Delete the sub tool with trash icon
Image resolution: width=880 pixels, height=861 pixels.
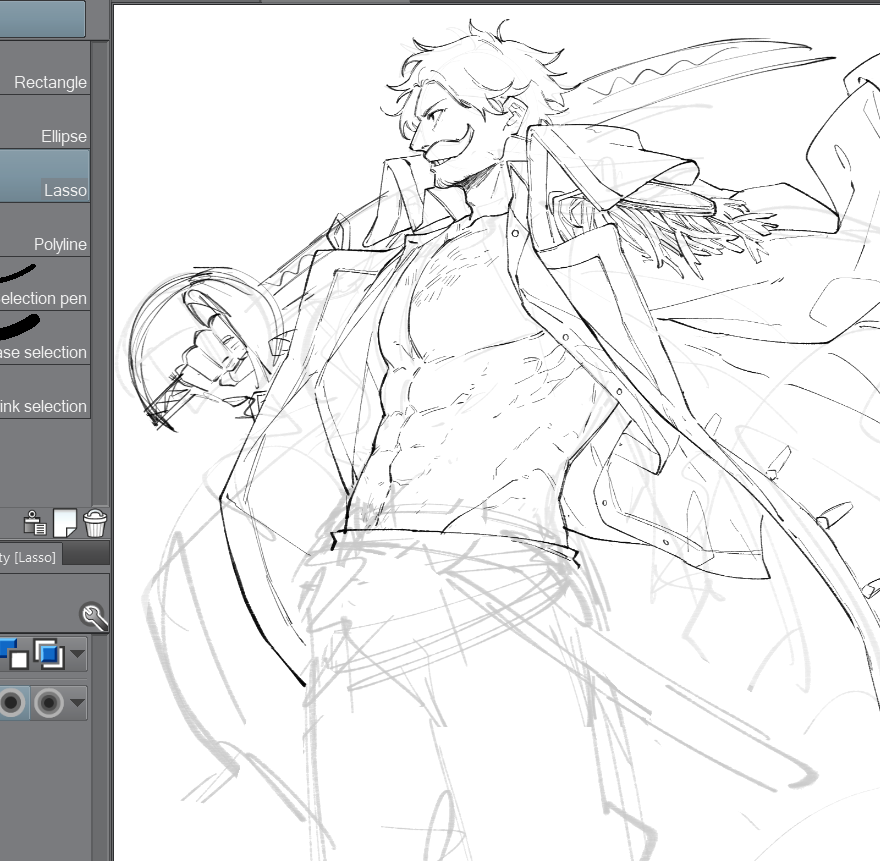point(95,523)
